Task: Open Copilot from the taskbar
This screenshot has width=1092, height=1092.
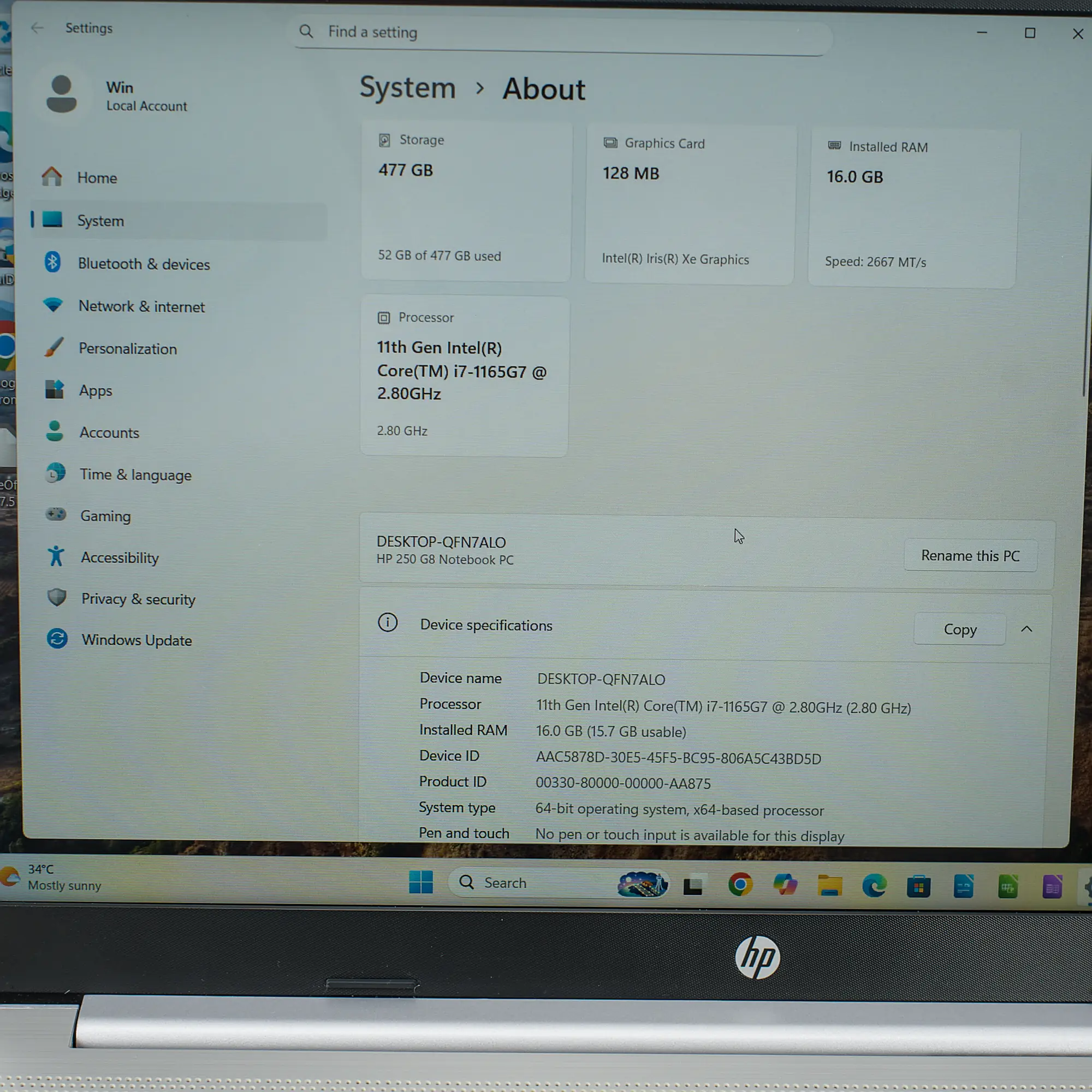Action: tap(785, 885)
